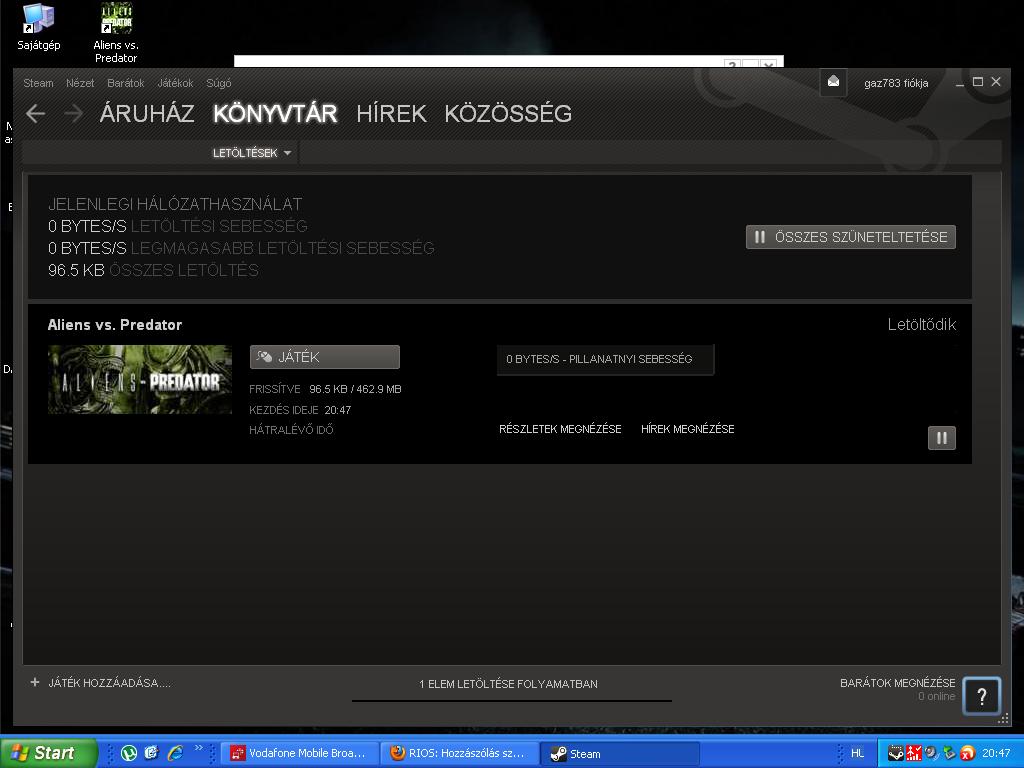Open the Nézet menu
Viewport: 1024px width, 768px height.
[80, 83]
